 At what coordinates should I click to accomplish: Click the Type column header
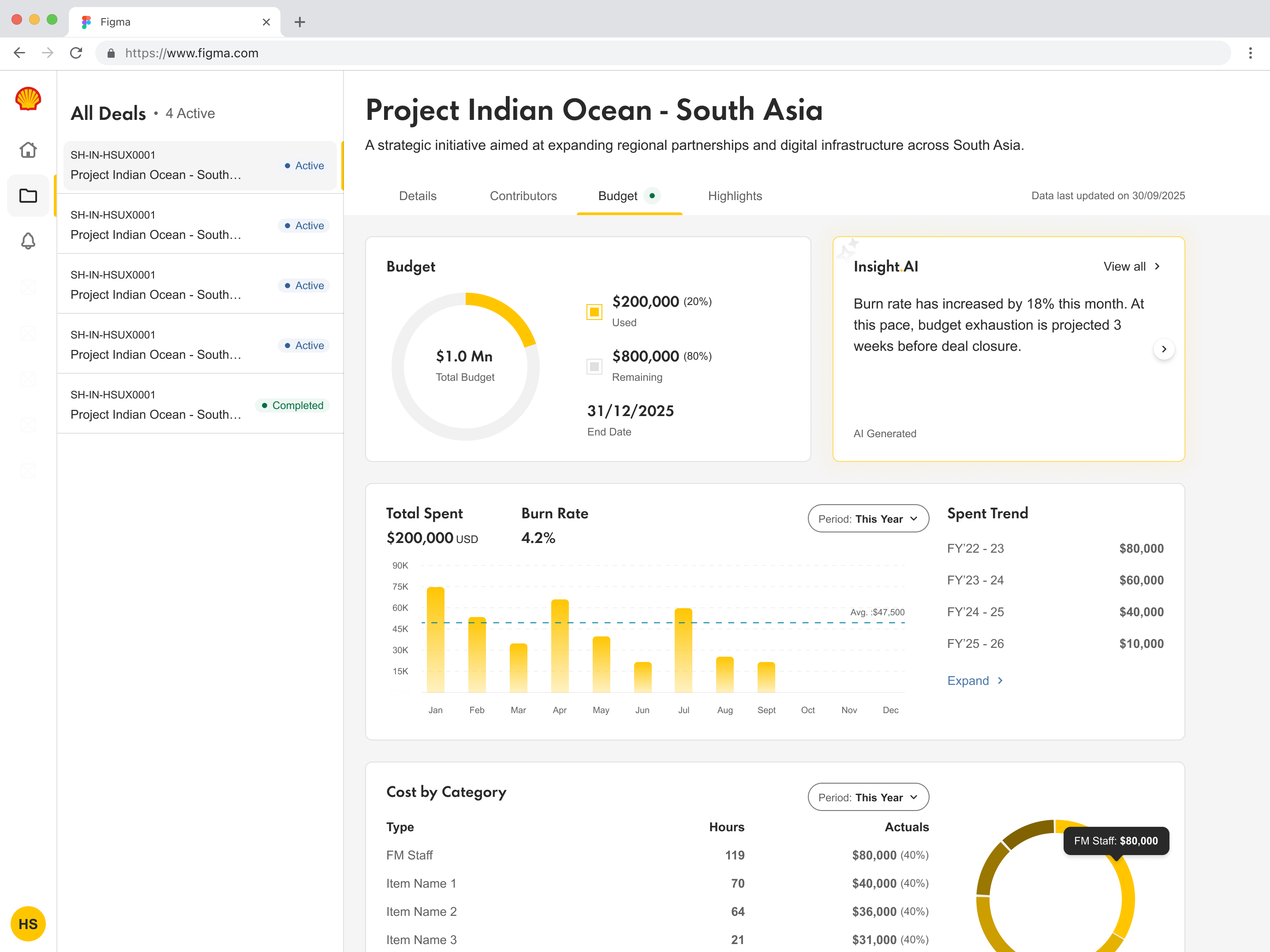point(400,827)
